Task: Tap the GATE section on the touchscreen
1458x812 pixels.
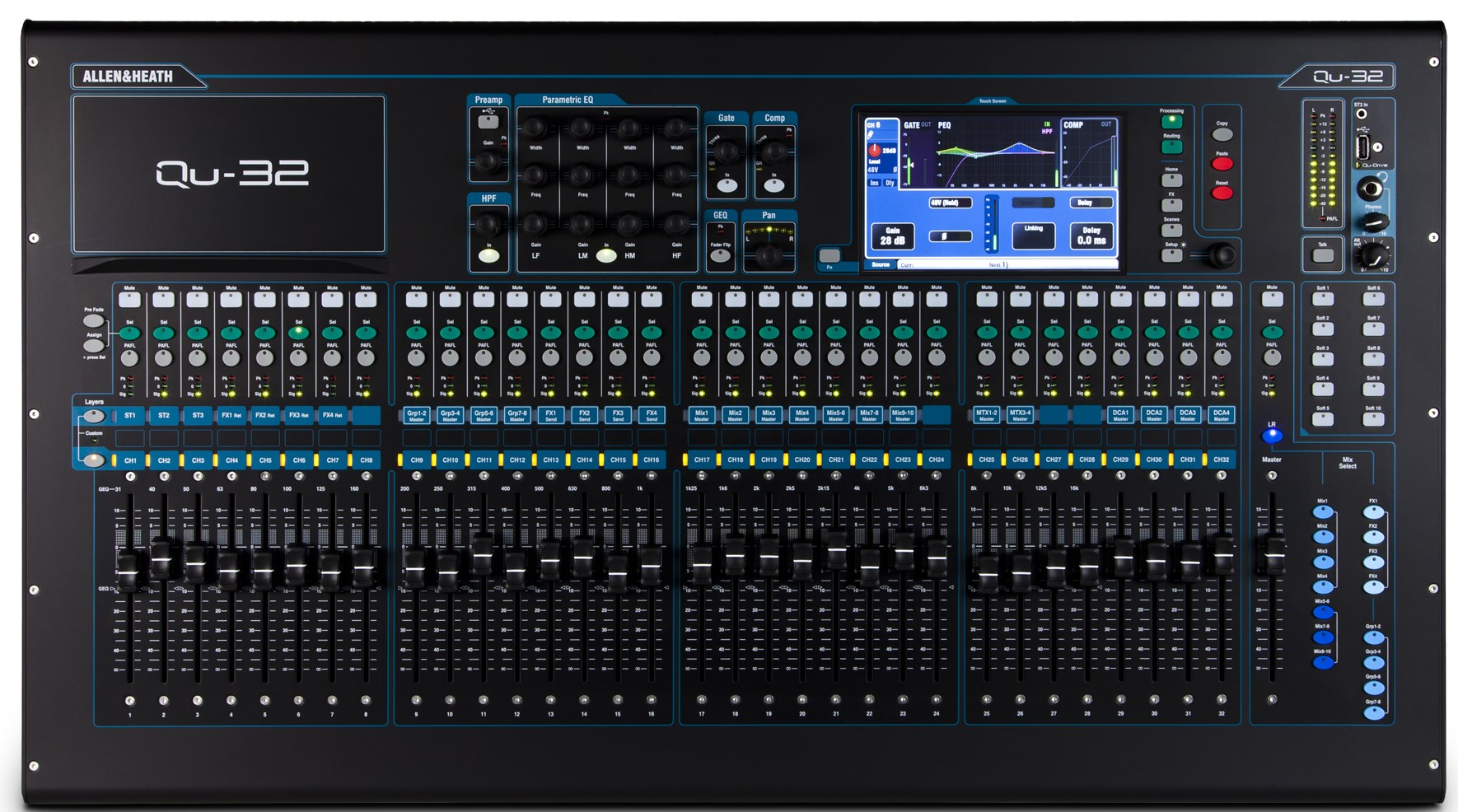Action: (917, 154)
